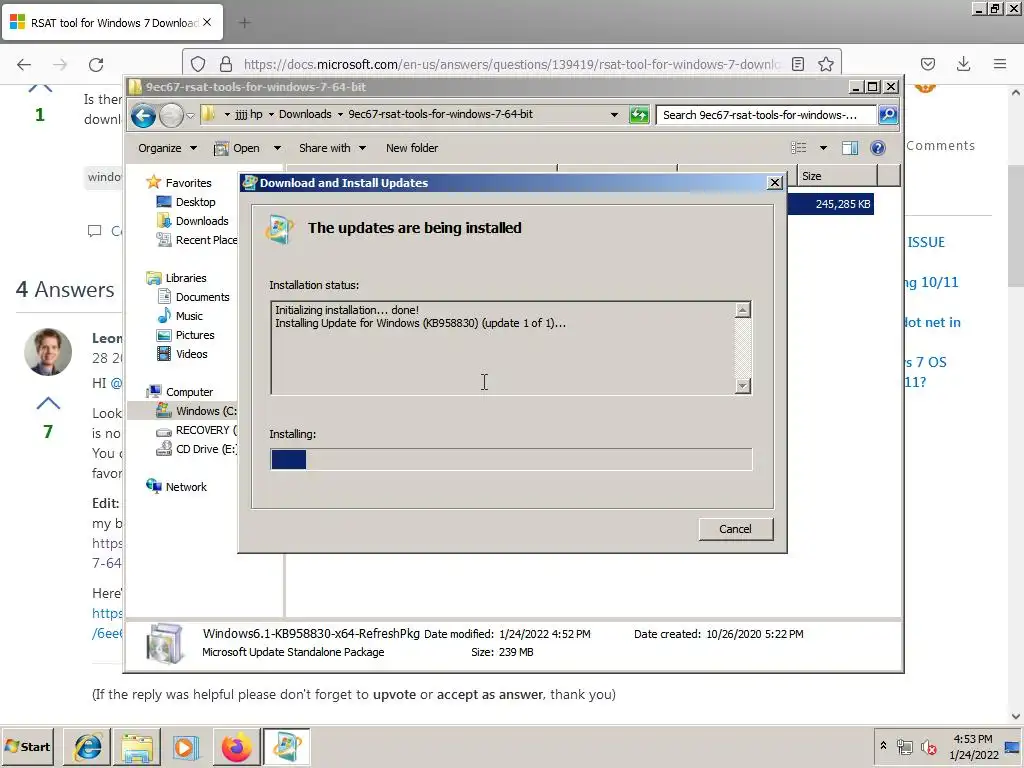Click the Firefox URL address bar
This screenshot has height=768, width=1024.
511,64
